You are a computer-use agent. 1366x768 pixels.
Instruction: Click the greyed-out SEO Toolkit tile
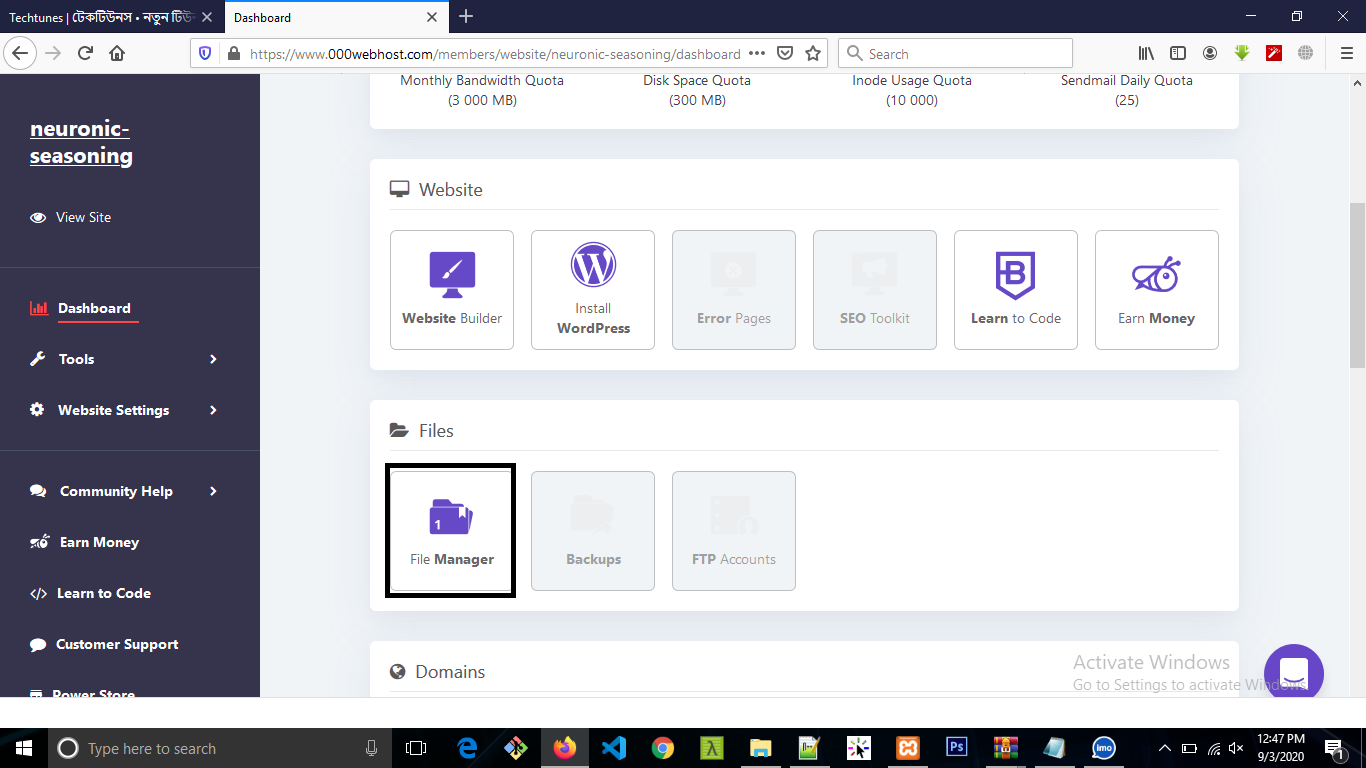(875, 290)
